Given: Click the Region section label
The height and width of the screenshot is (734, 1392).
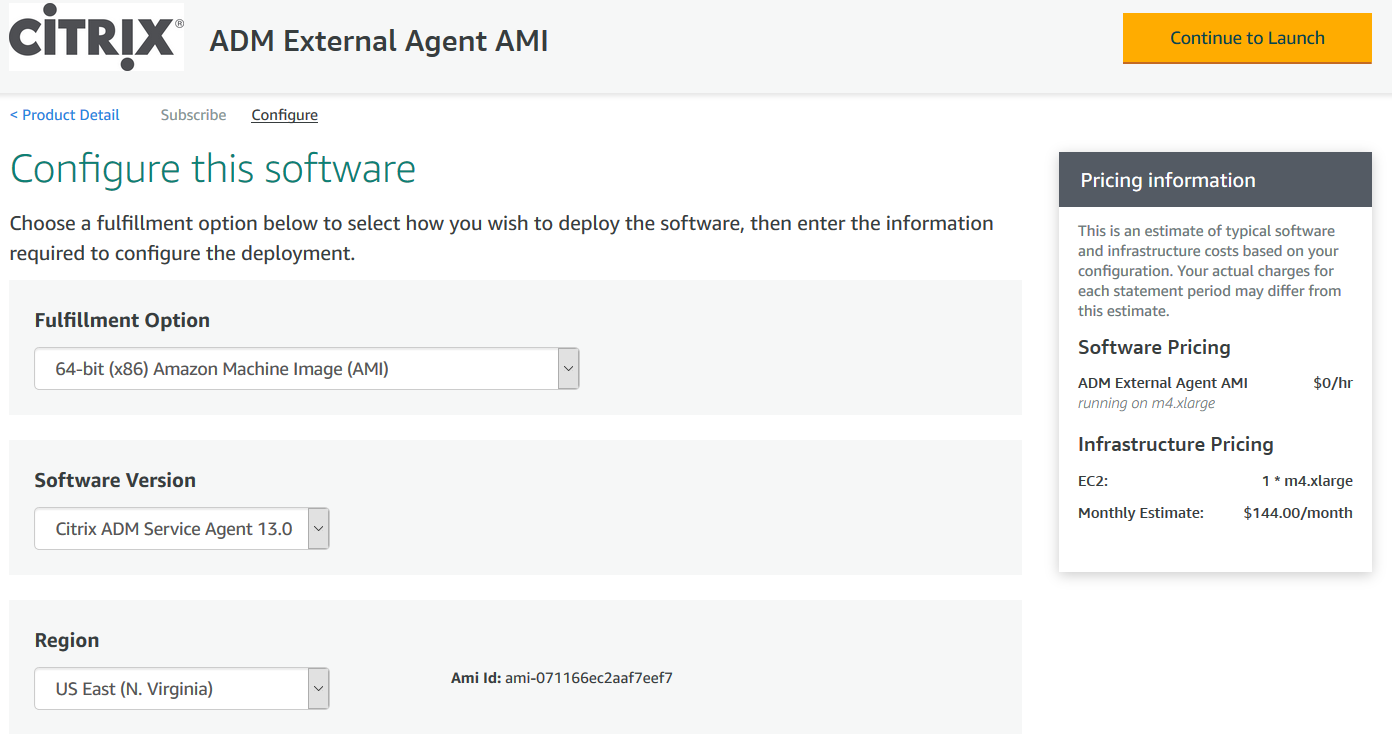Looking at the screenshot, I should [x=67, y=640].
